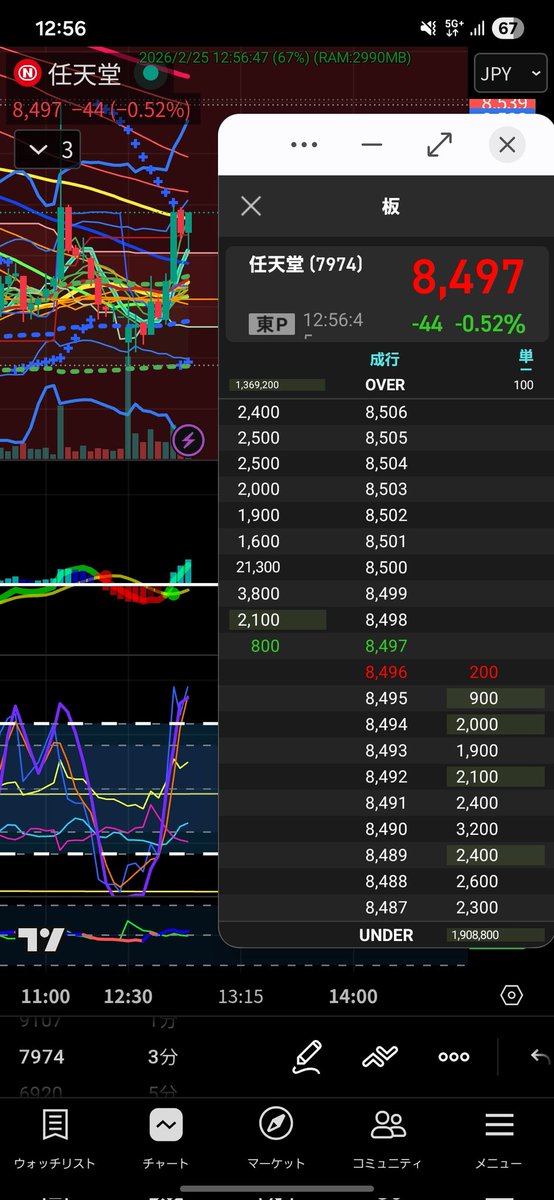The height and width of the screenshot is (1200, 554).
Task: Tap the UNDER total row label
Action: (x=386, y=935)
